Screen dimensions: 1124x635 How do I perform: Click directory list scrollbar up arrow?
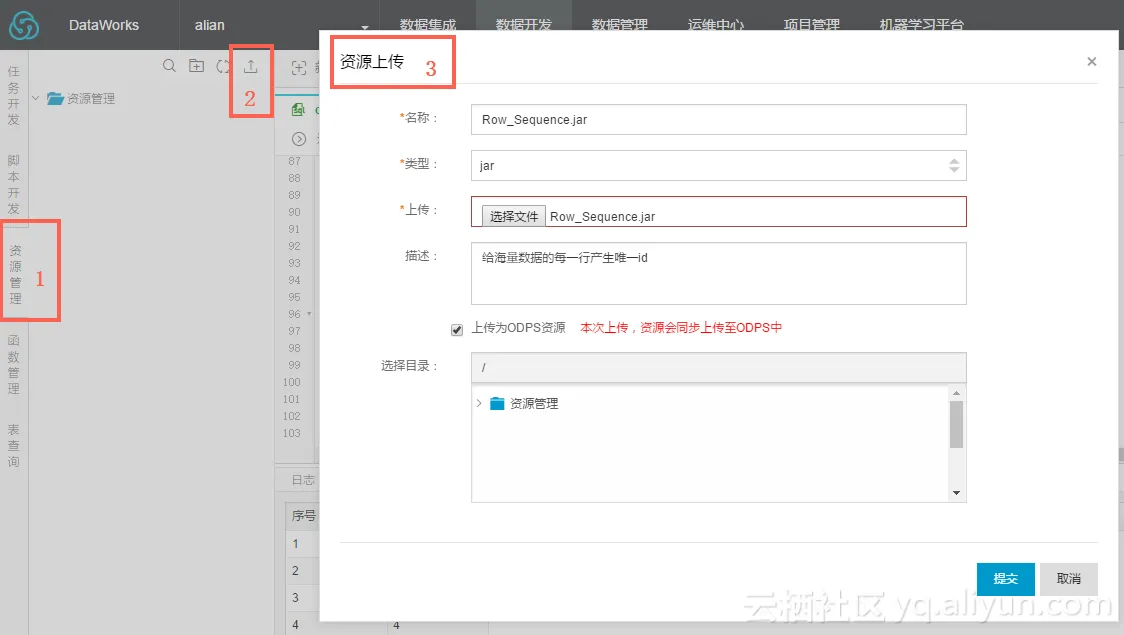pos(956,393)
